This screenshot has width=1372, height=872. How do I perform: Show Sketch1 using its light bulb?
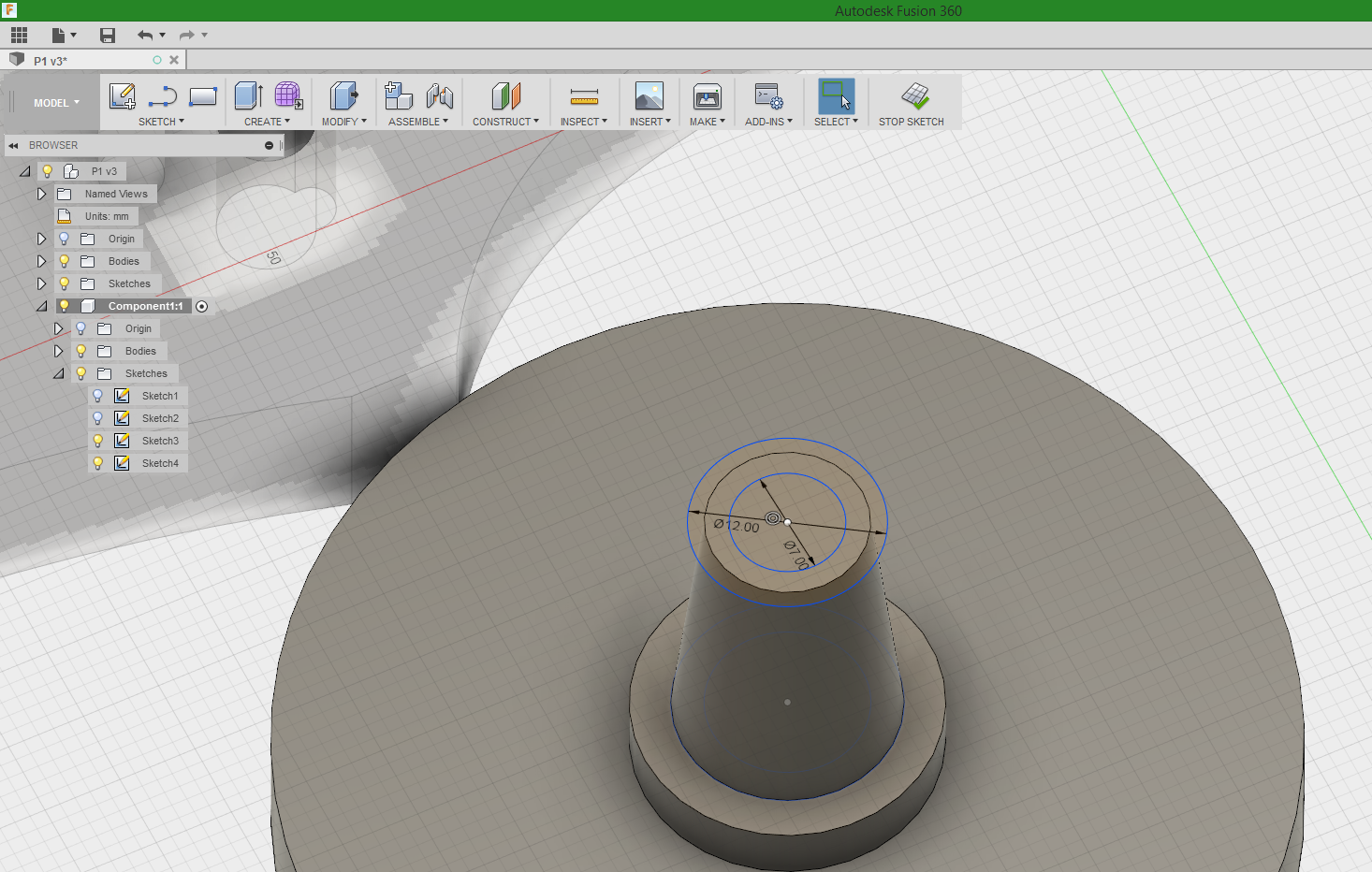pos(97,396)
